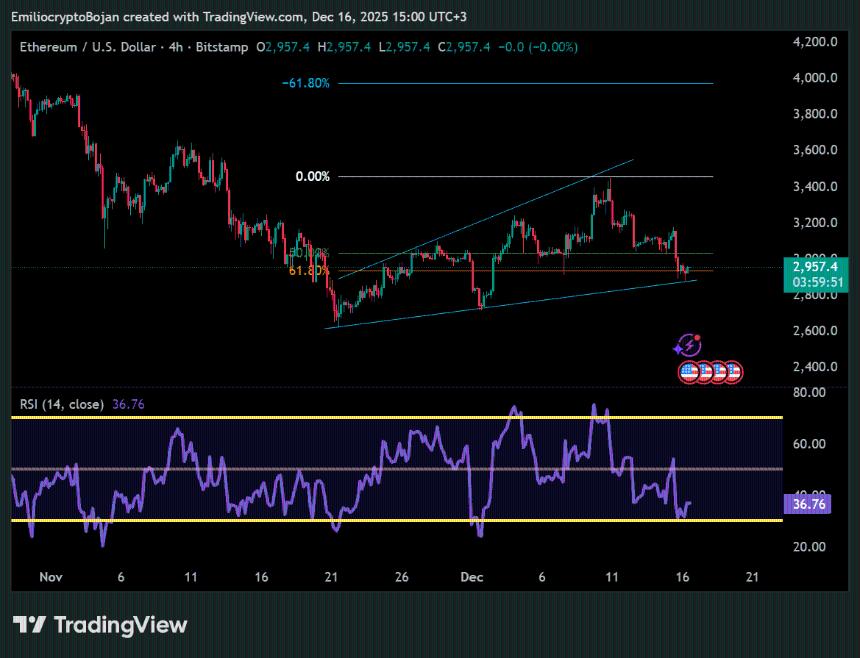Select the orange 61.80% Fibonacci label
This screenshot has height=658, width=860.
coord(308,271)
